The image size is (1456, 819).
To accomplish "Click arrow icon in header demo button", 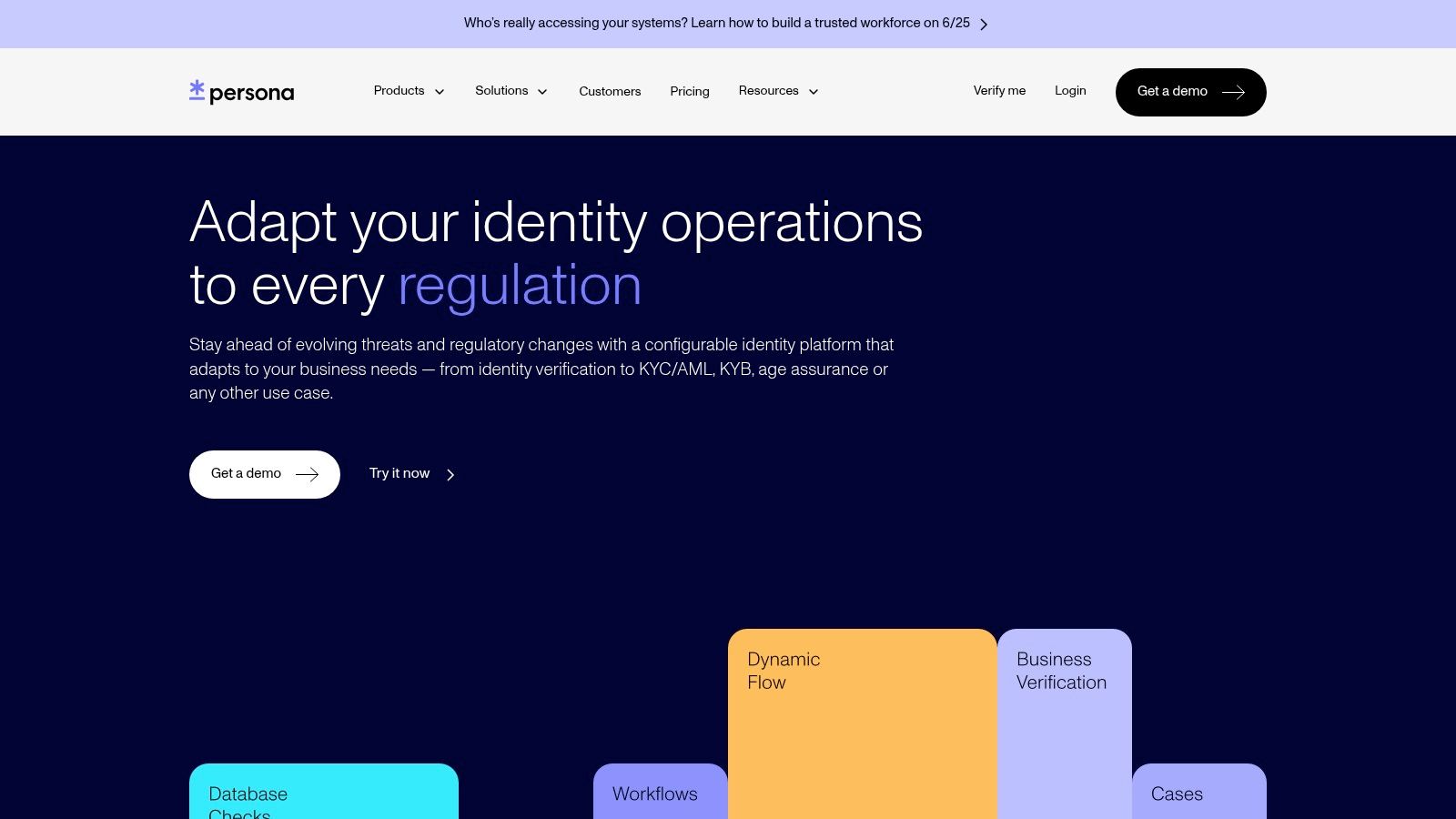I will click(x=1233, y=92).
